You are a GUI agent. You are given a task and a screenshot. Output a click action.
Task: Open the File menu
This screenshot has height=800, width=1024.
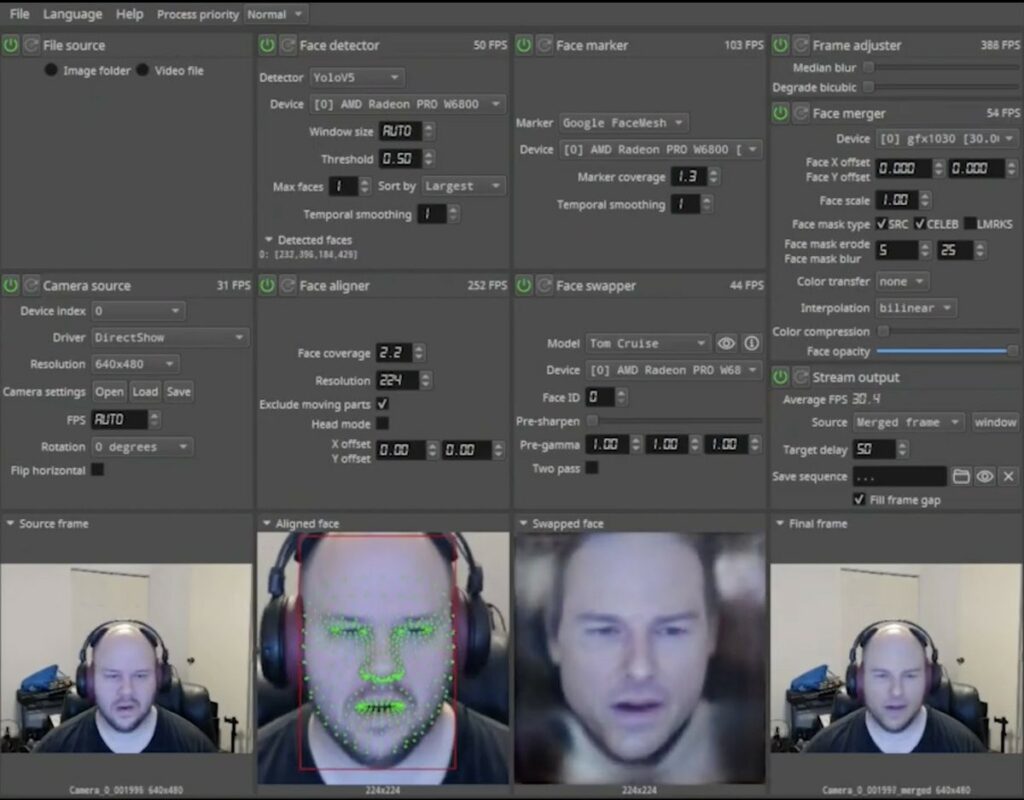point(19,14)
